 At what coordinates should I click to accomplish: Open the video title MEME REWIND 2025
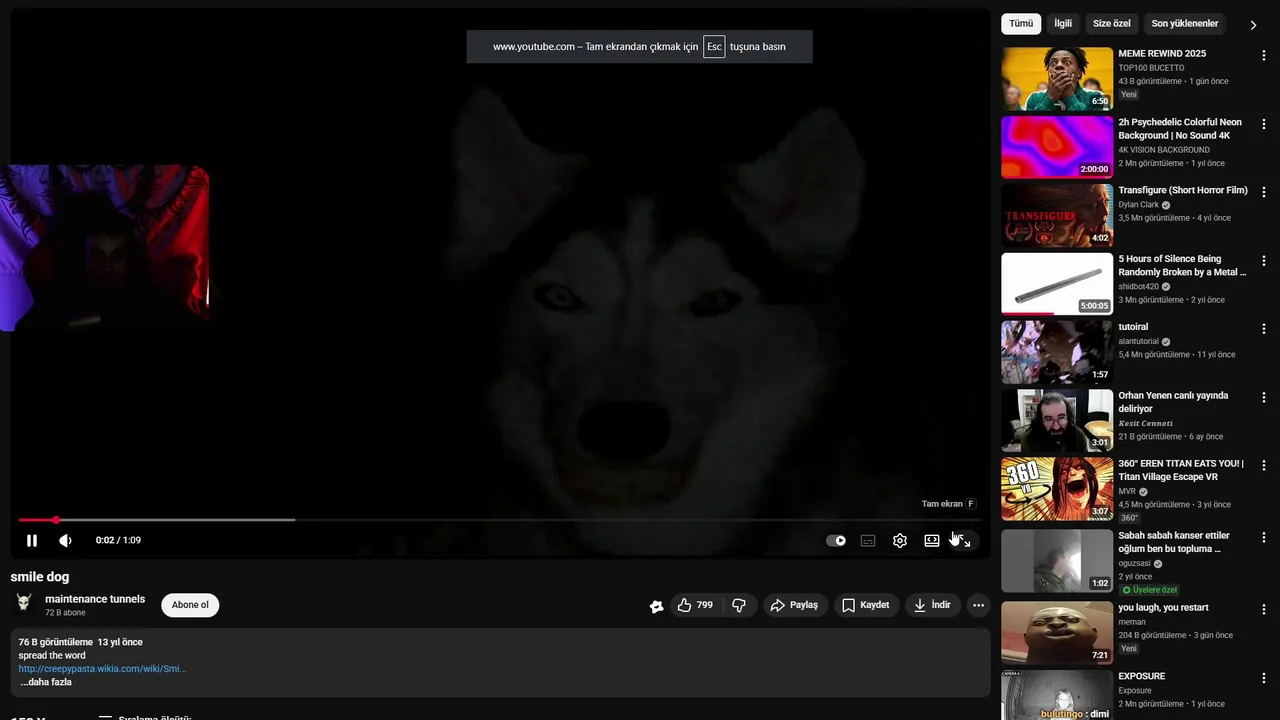tap(1162, 54)
